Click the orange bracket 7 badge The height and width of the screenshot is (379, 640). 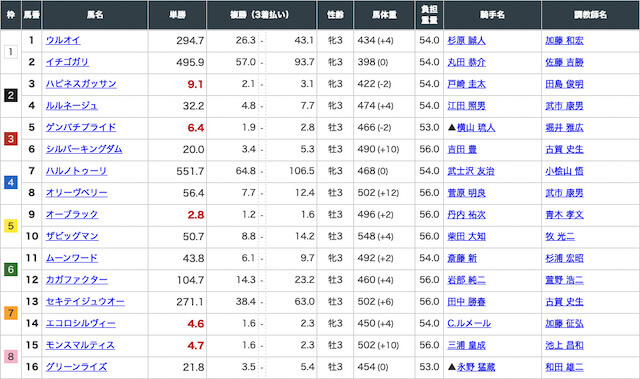(x=11, y=313)
